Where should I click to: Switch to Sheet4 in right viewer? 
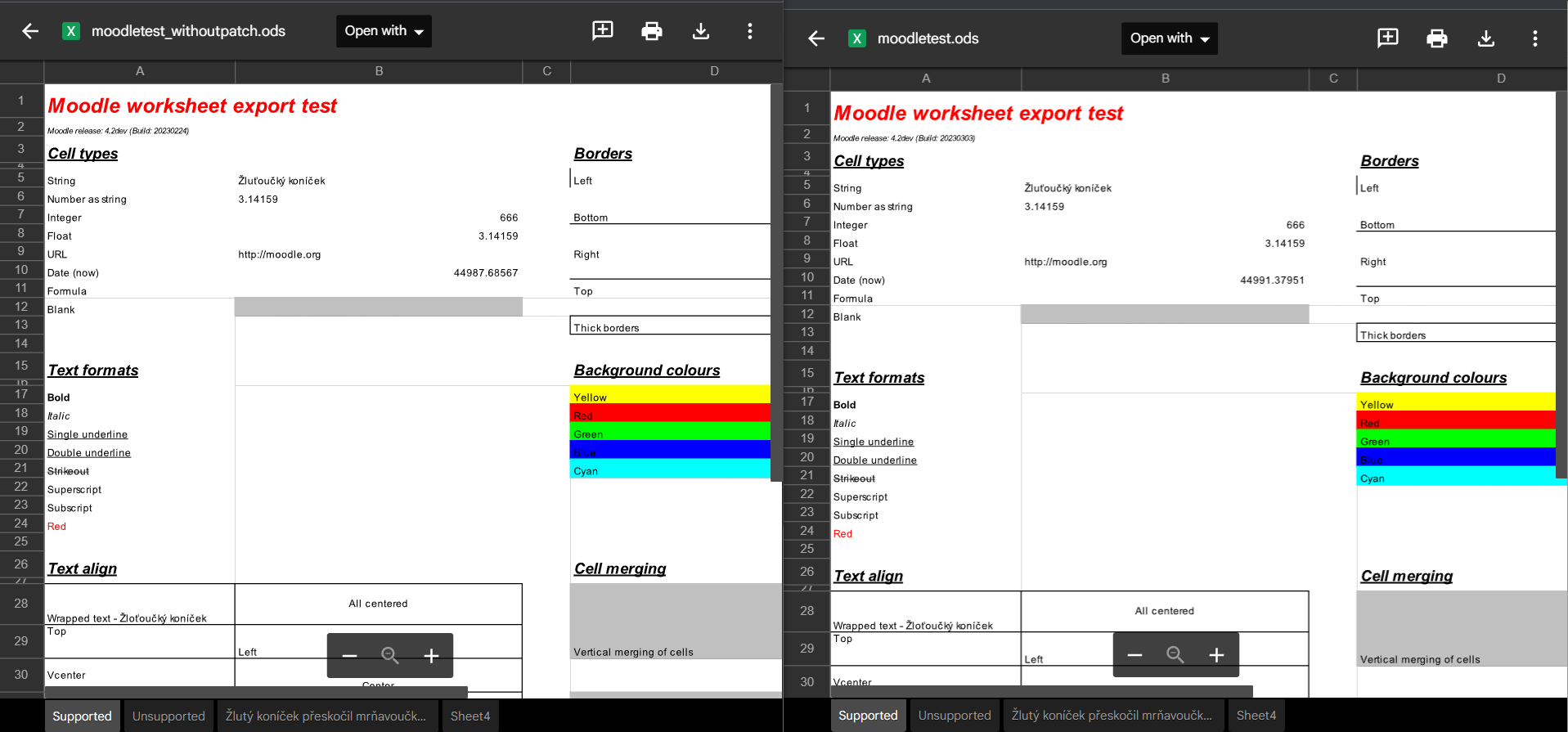[x=1256, y=715]
